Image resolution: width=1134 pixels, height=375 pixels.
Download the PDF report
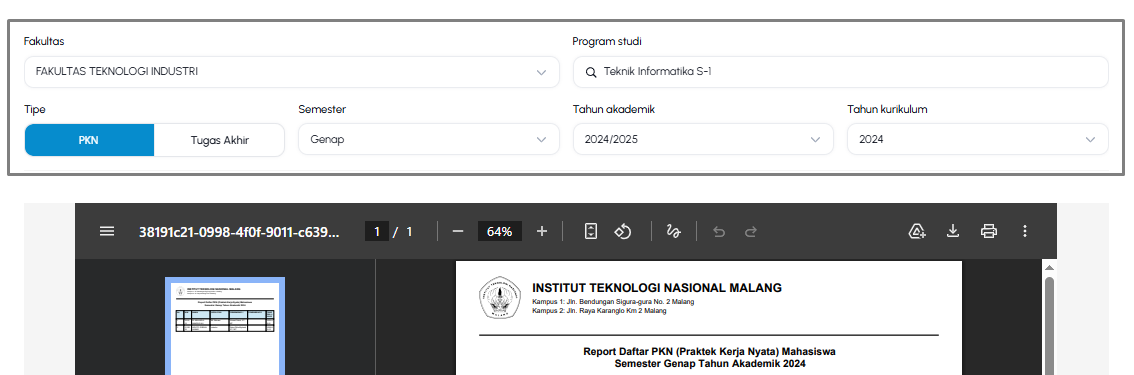point(953,231)
